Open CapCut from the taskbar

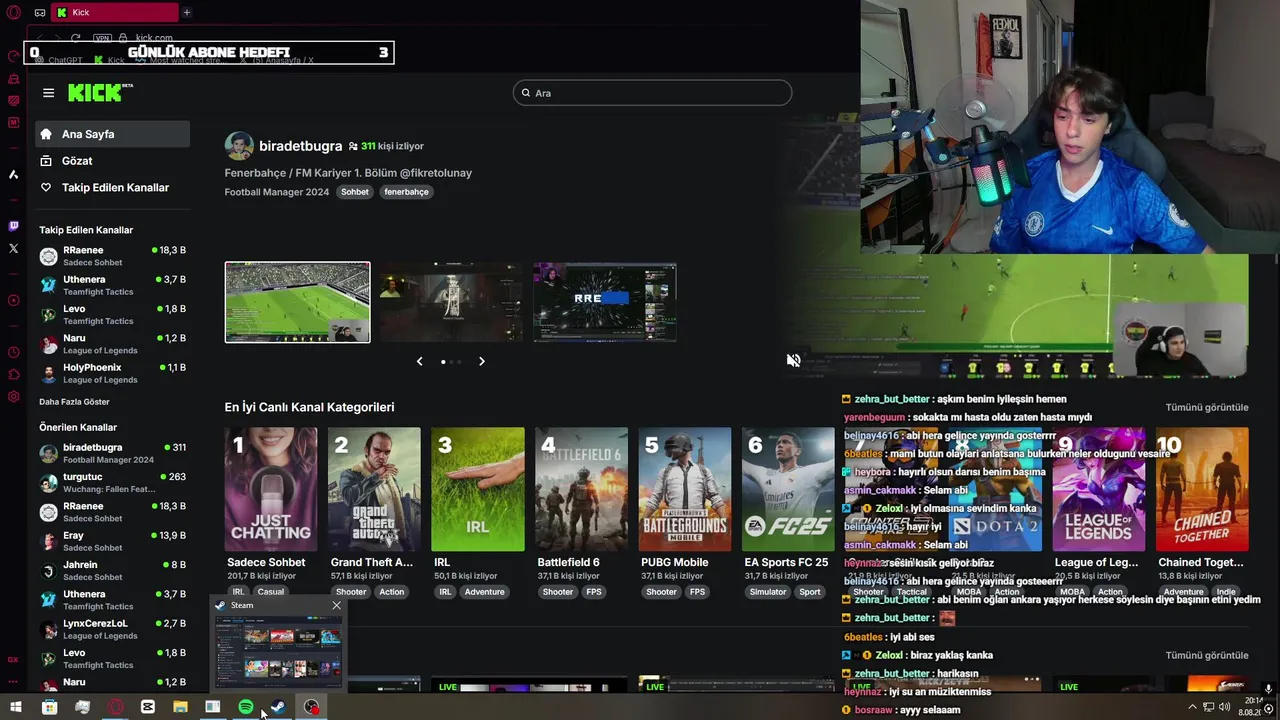click(x=148, y=707)
